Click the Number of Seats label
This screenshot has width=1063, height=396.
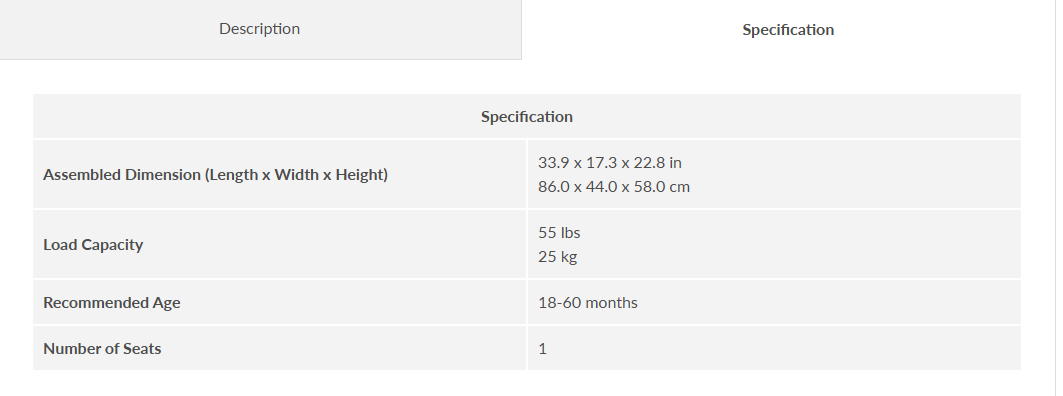tap(102, 349)
